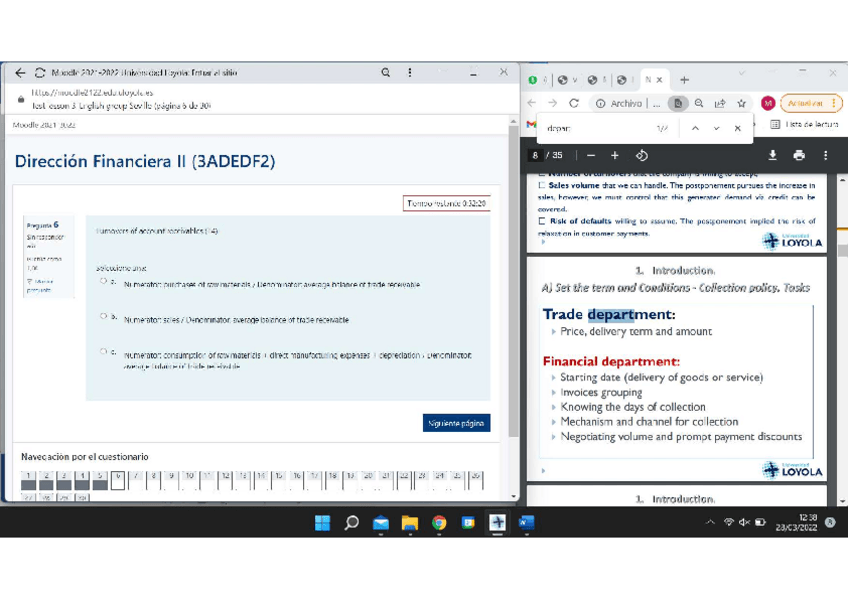Open volume control in system tray

pyautogui.click(x=744, y=522)
